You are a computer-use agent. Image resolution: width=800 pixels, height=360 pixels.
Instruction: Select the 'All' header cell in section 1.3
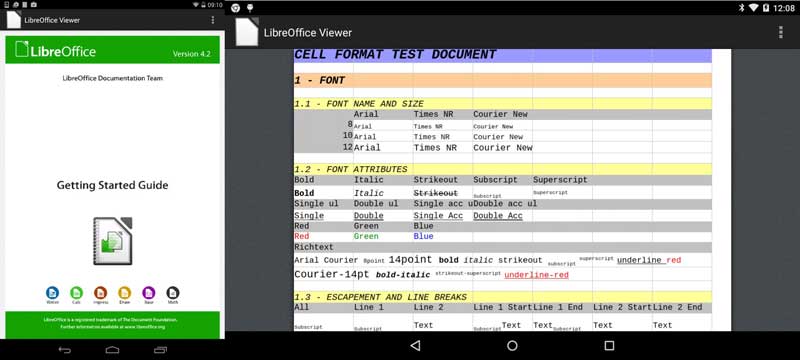[x=323, y=307]
